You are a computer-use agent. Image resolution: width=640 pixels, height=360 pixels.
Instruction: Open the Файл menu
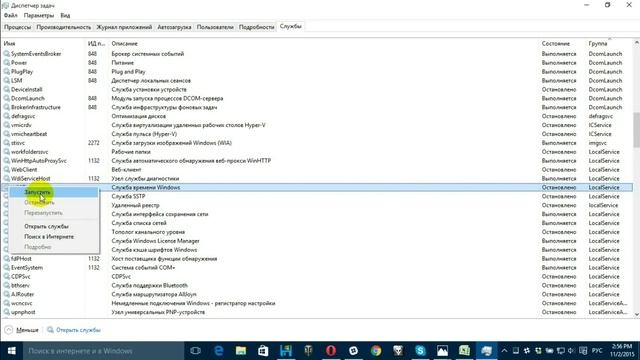tap(11, 15)
